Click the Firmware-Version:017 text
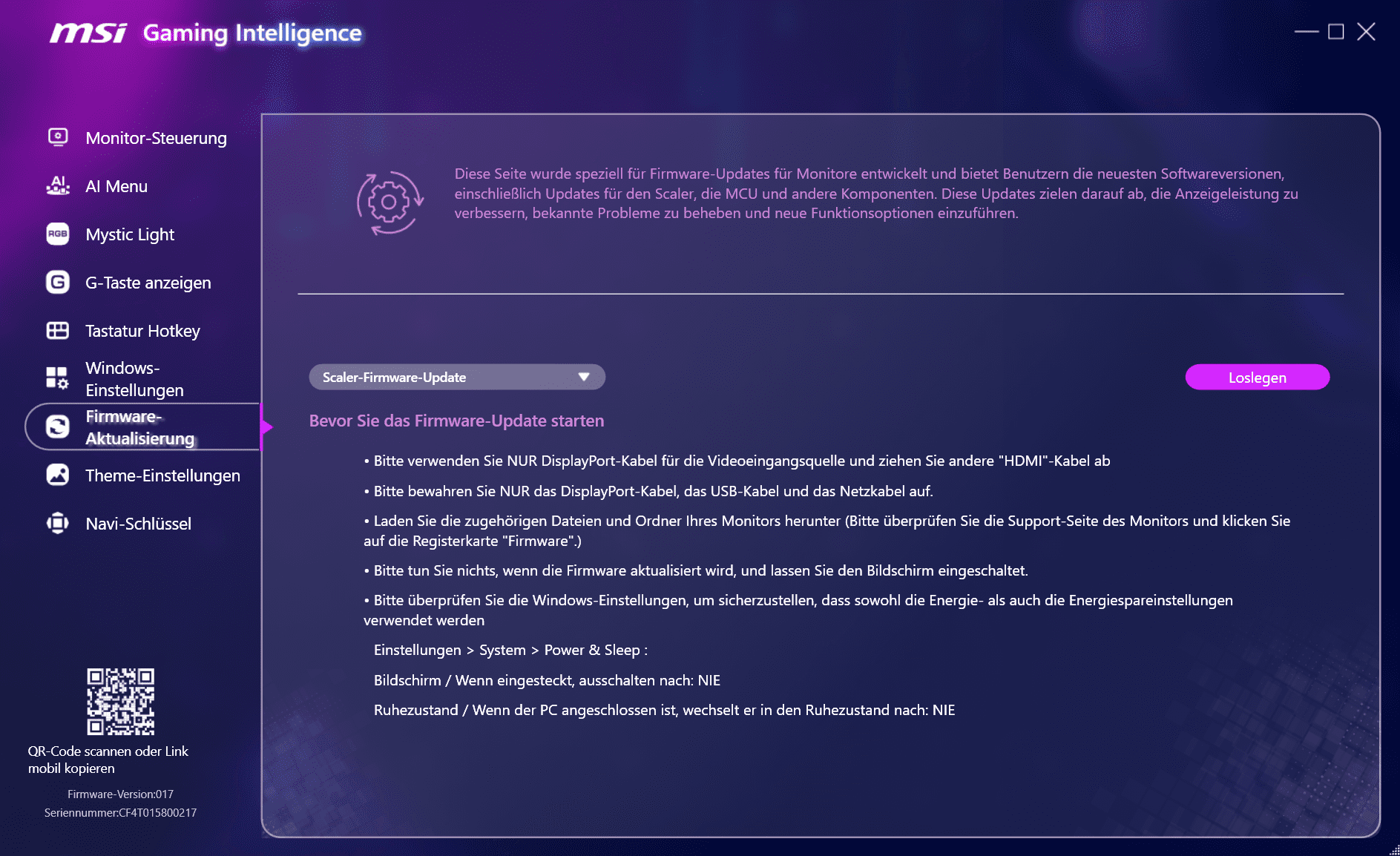This screenshot has height=856, width=1400. point(120,794)
